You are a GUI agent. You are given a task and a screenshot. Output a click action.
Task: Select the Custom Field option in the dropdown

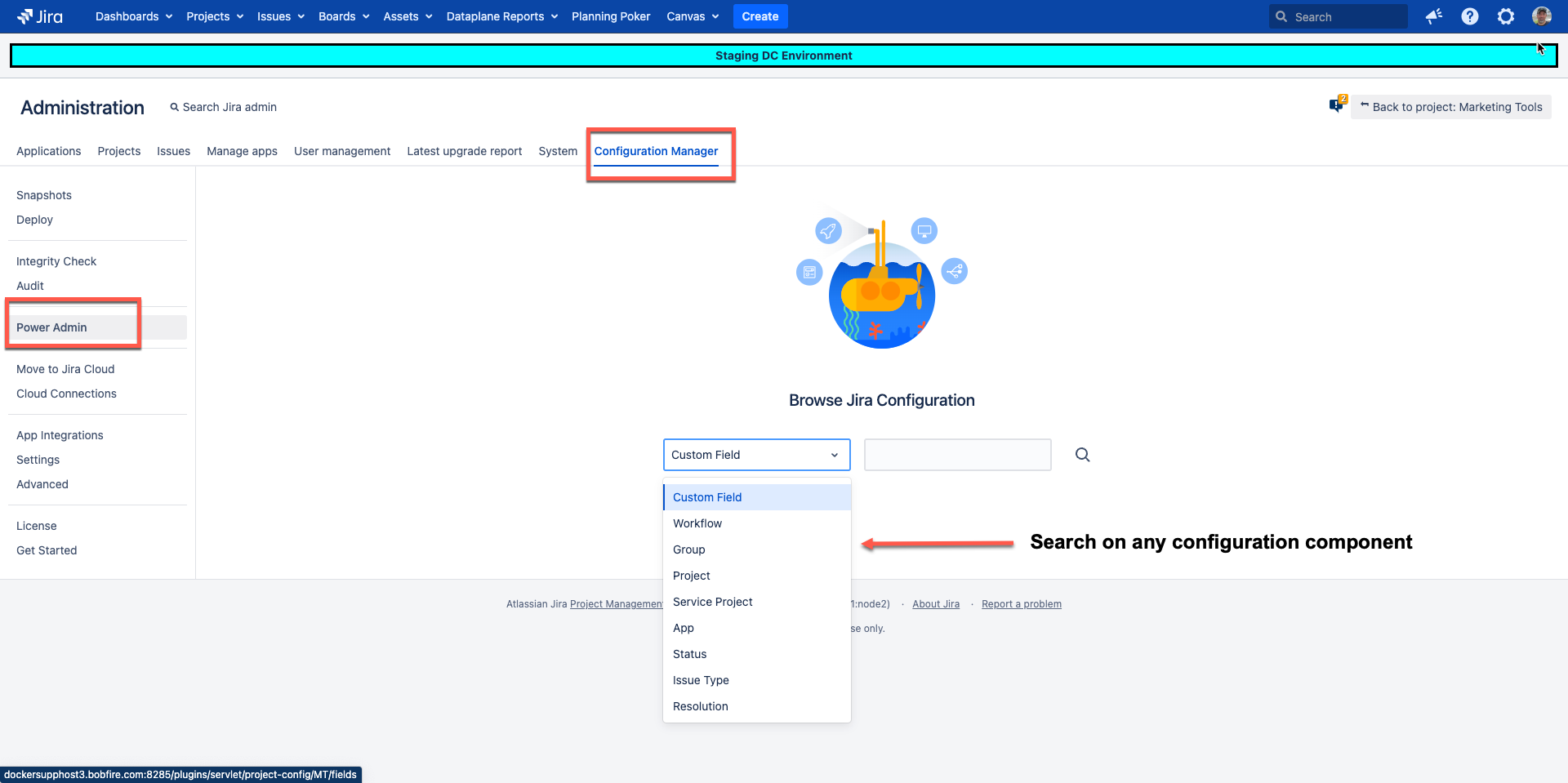(707, 496)
